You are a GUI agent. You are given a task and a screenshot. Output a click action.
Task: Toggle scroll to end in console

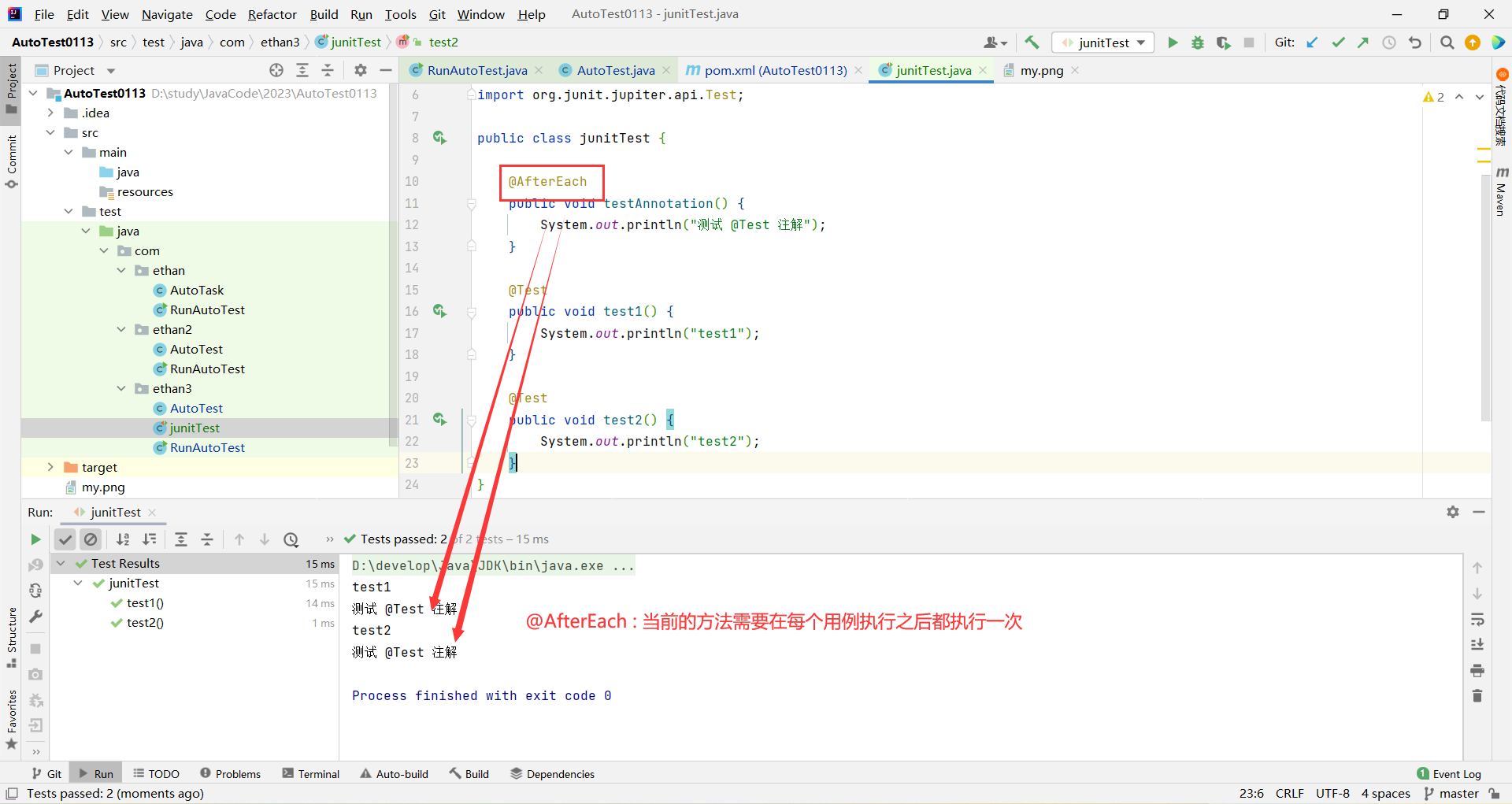pyautogui.click(x=1477, y=644)
